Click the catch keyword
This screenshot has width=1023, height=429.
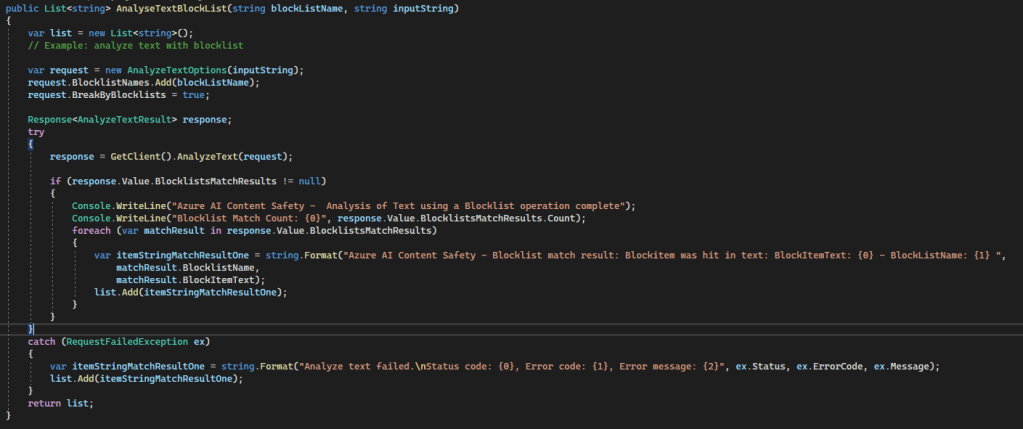click(41, 341)
